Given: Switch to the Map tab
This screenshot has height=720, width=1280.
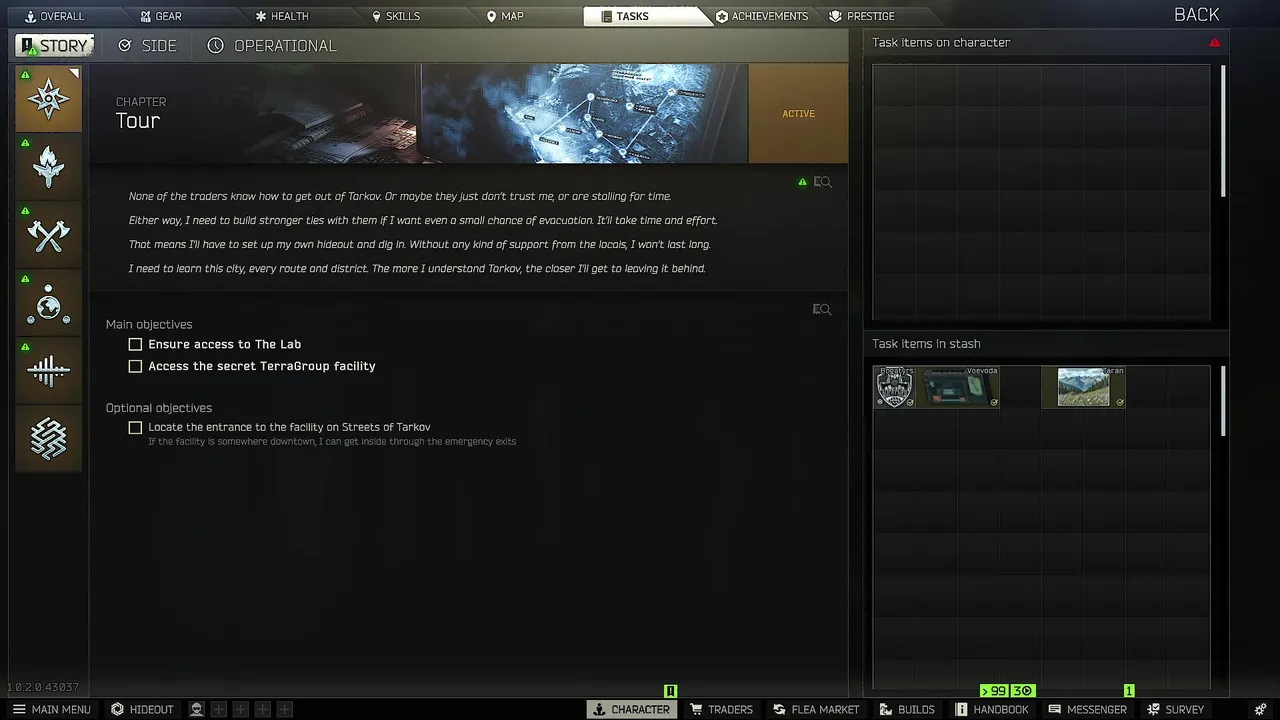Looking at the screenshot, I should click(x=505, y=16).
